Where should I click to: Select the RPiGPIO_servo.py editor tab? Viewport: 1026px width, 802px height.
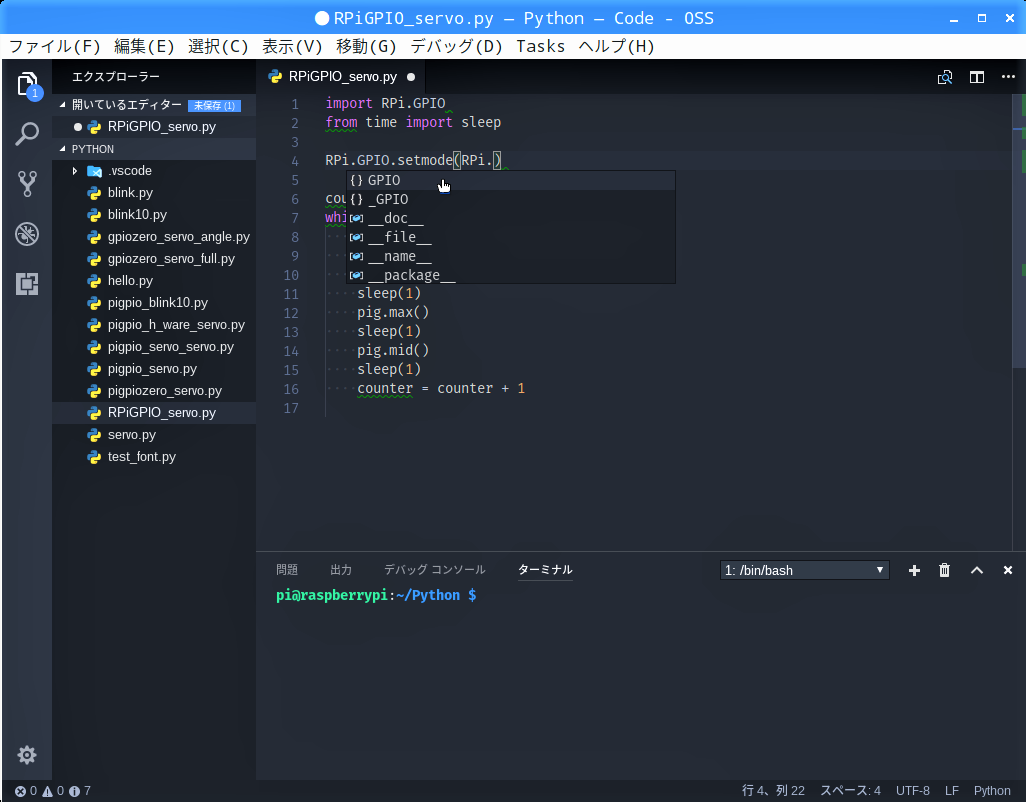[x=342, y=77]
